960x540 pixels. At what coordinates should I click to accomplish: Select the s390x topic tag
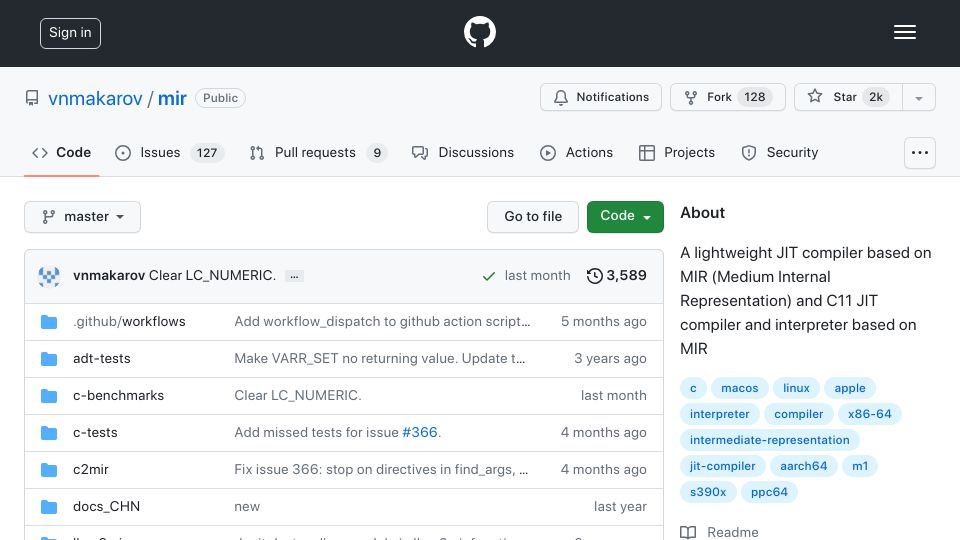(x=708, y=492)
